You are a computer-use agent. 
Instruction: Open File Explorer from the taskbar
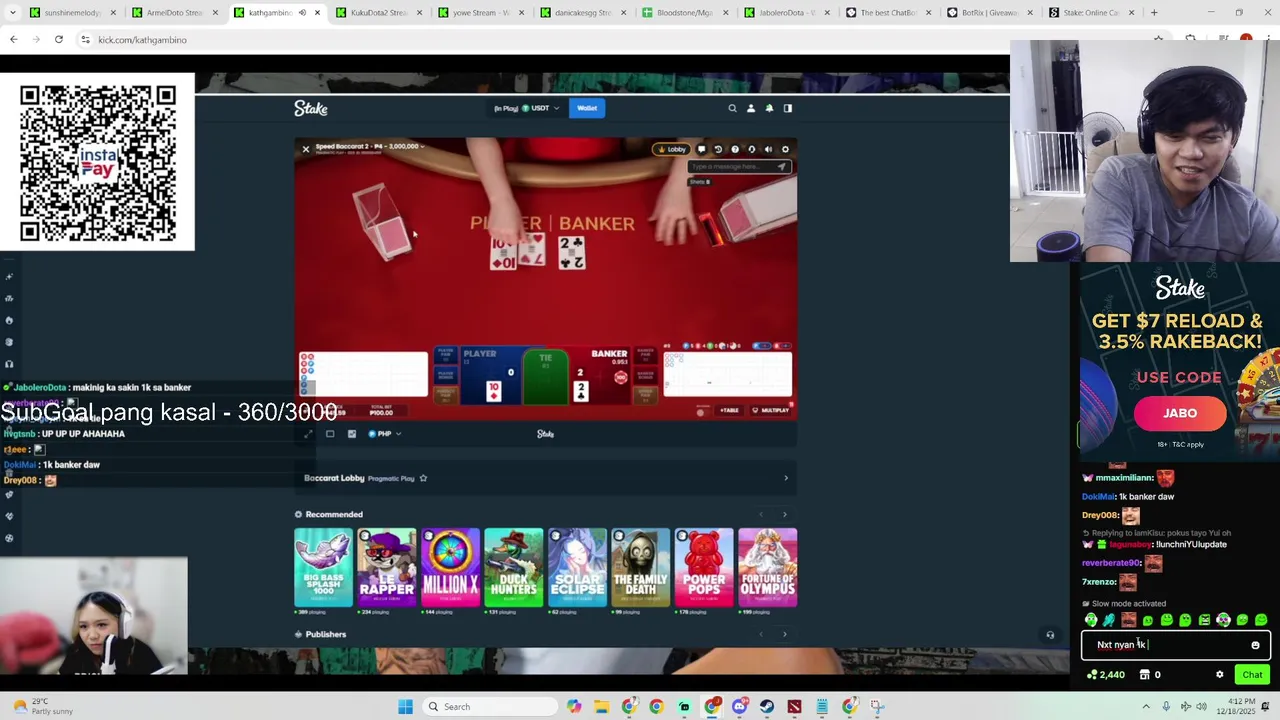(x=602, y=707)
